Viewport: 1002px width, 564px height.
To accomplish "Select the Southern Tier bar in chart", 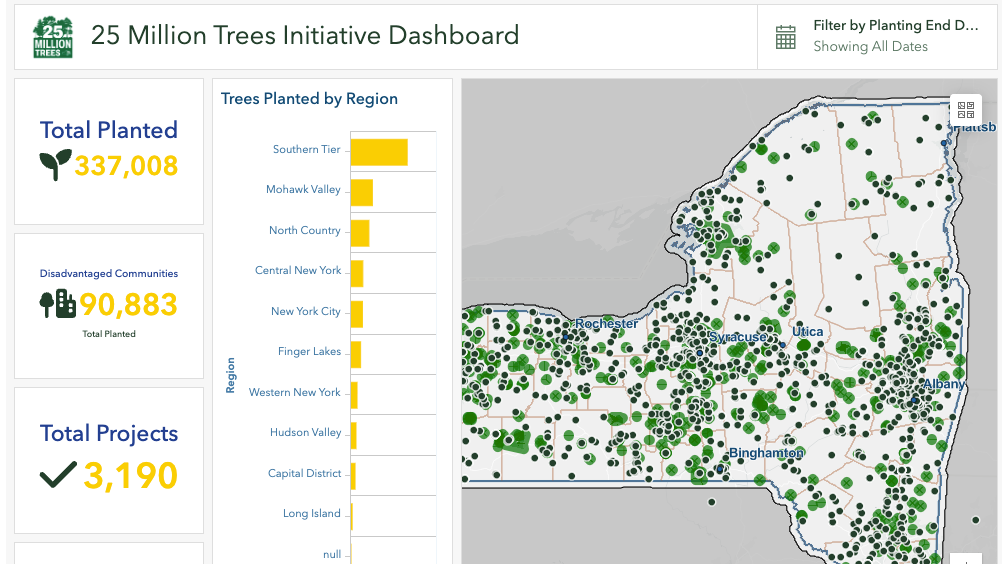I will (x=379, y=151).
